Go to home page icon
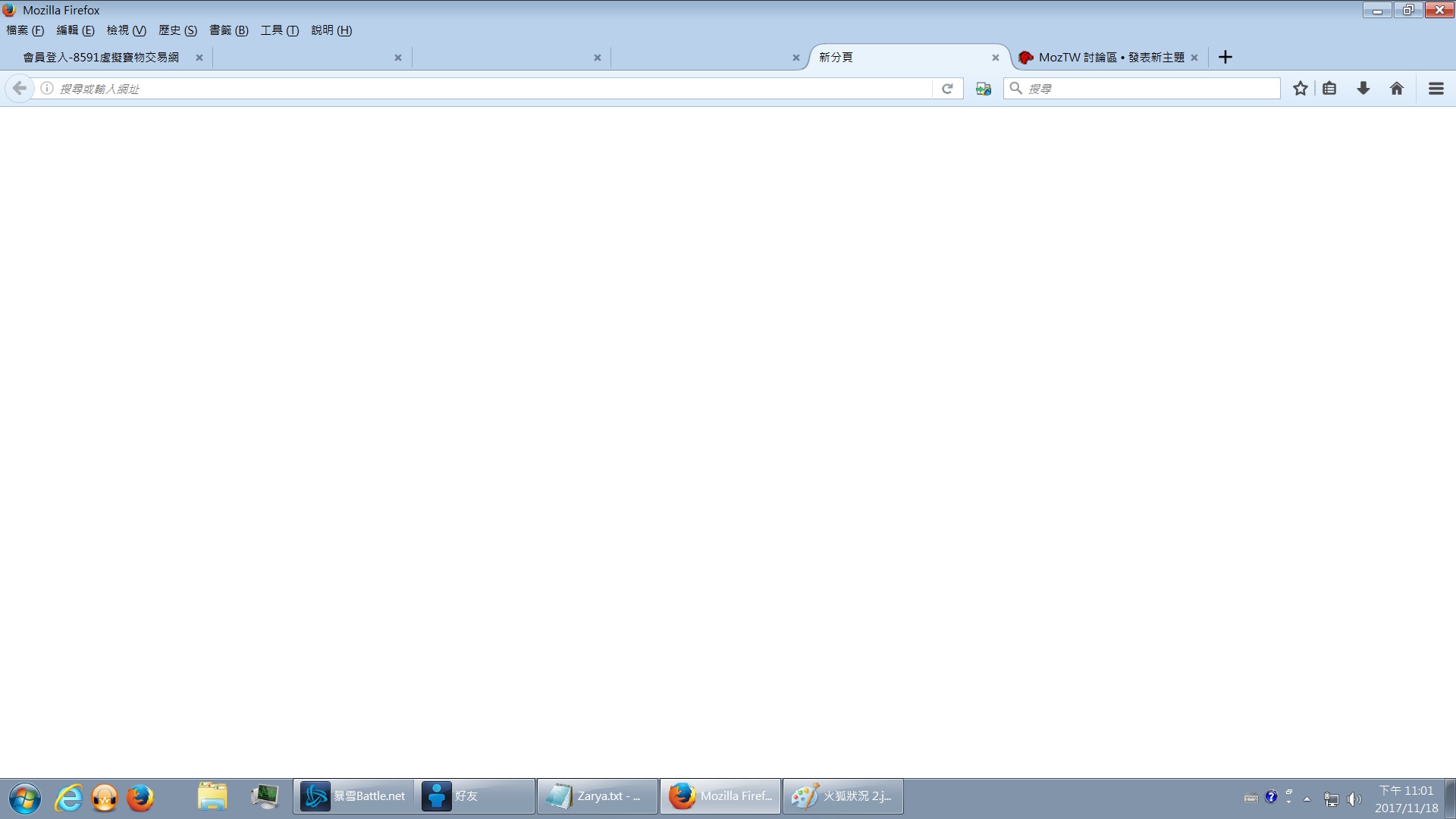1456x819 pixels. click(x=1396, y=89)
